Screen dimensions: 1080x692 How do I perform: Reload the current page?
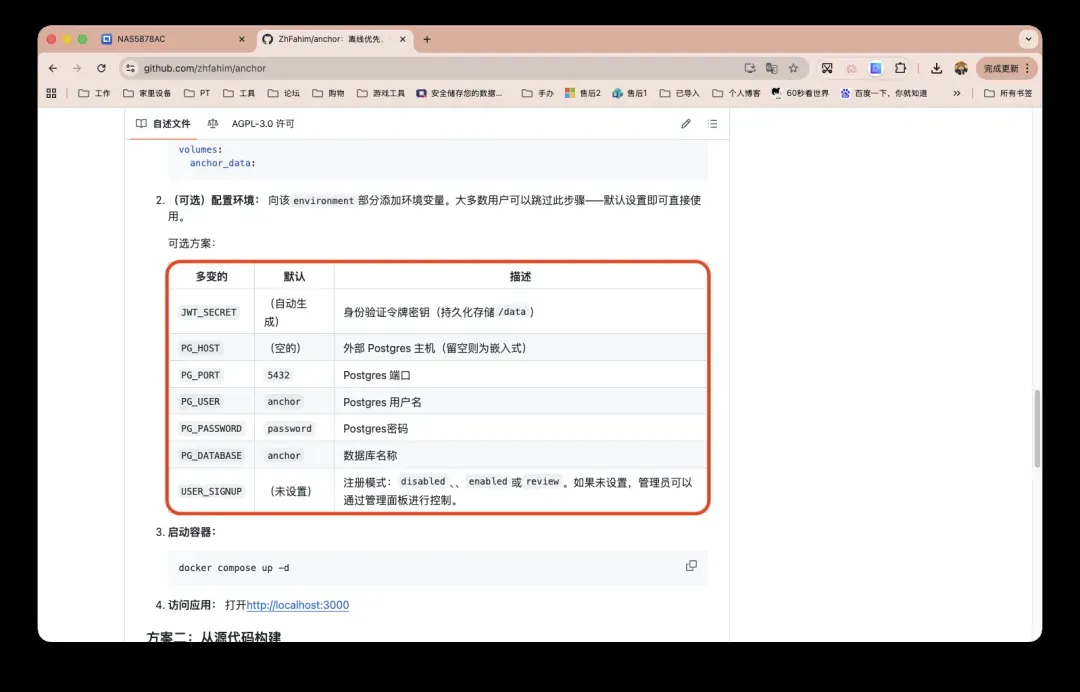pos(101,68)
